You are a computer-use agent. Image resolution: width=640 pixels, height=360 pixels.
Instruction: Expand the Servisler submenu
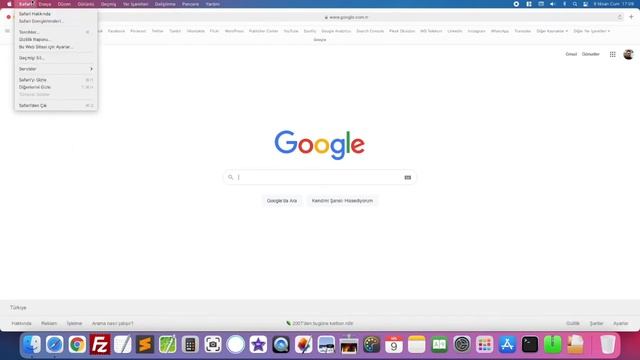[x=56, y=69]
